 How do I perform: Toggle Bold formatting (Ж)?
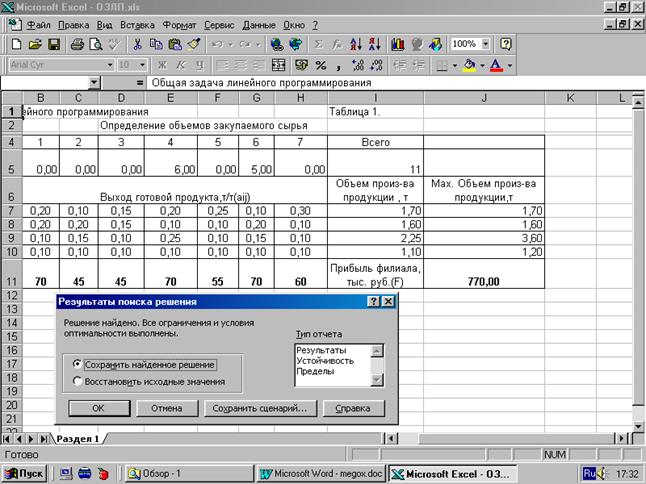point(162,65)
